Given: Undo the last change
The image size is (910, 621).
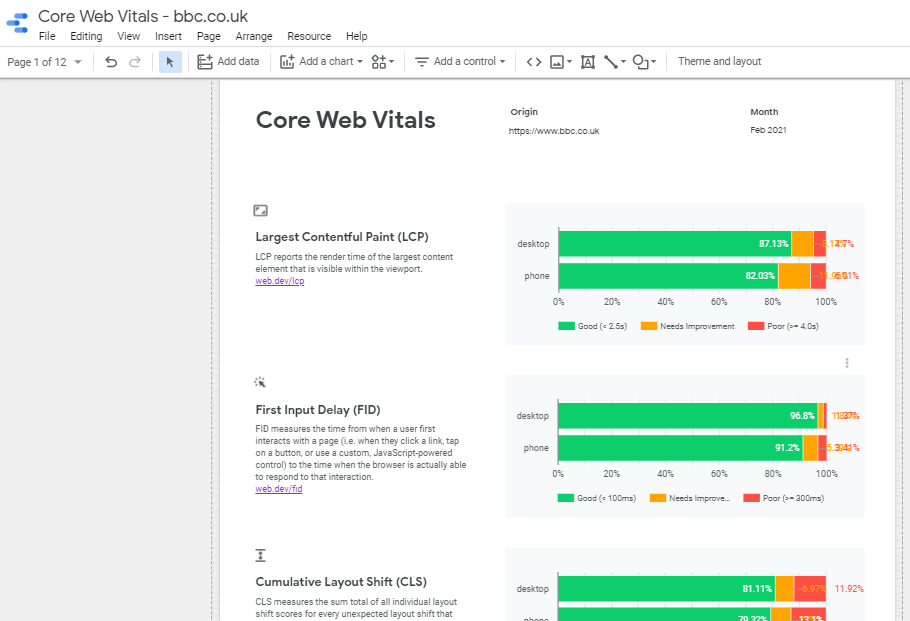Looking at the screenshot, I should [110, 61].
